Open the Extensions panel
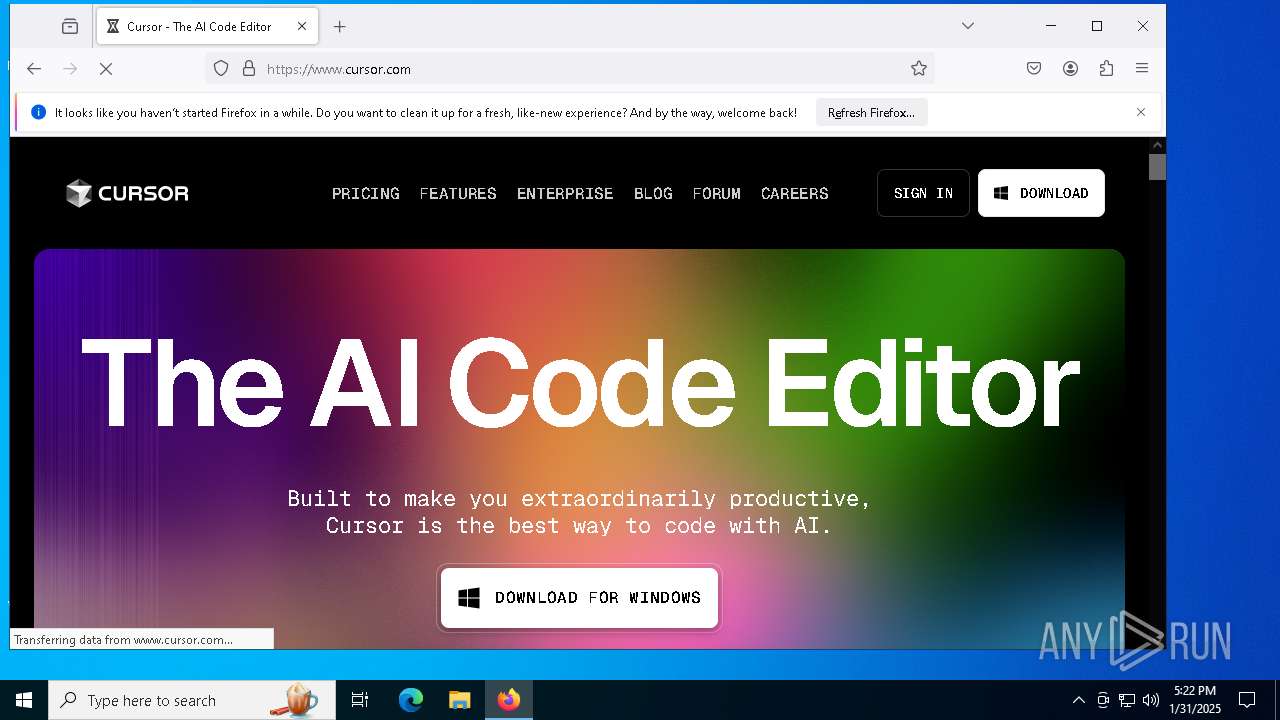The height and width of the screenshot is (720, 1280). click(x=1106, y=69)
